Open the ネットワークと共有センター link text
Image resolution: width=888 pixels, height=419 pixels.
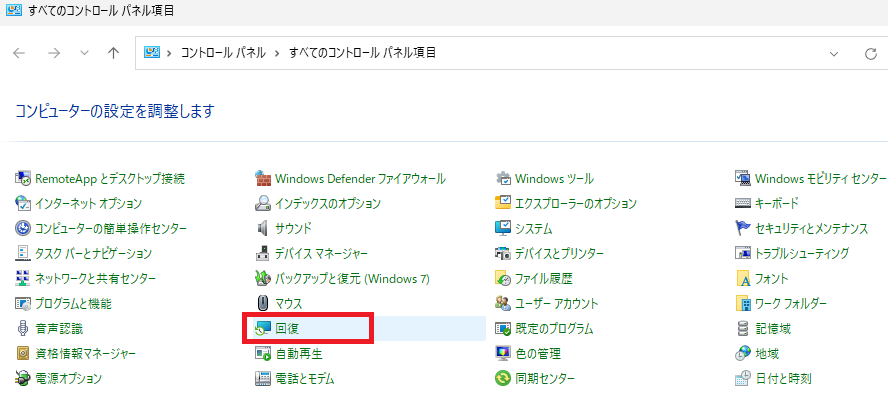tap(95, 279)
